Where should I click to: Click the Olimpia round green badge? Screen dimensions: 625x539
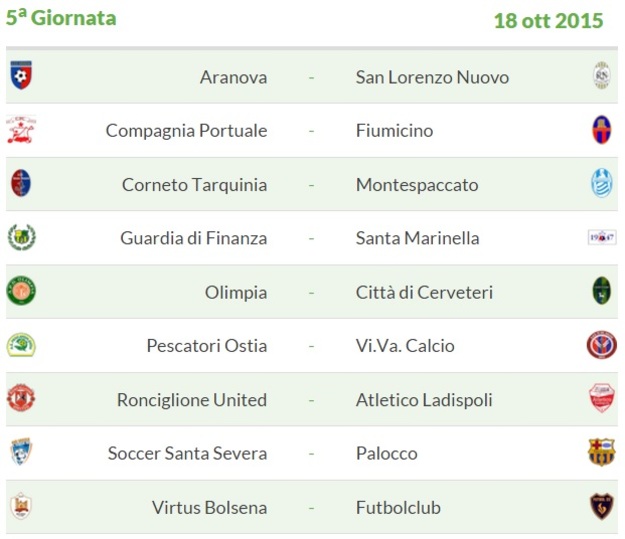21,291
